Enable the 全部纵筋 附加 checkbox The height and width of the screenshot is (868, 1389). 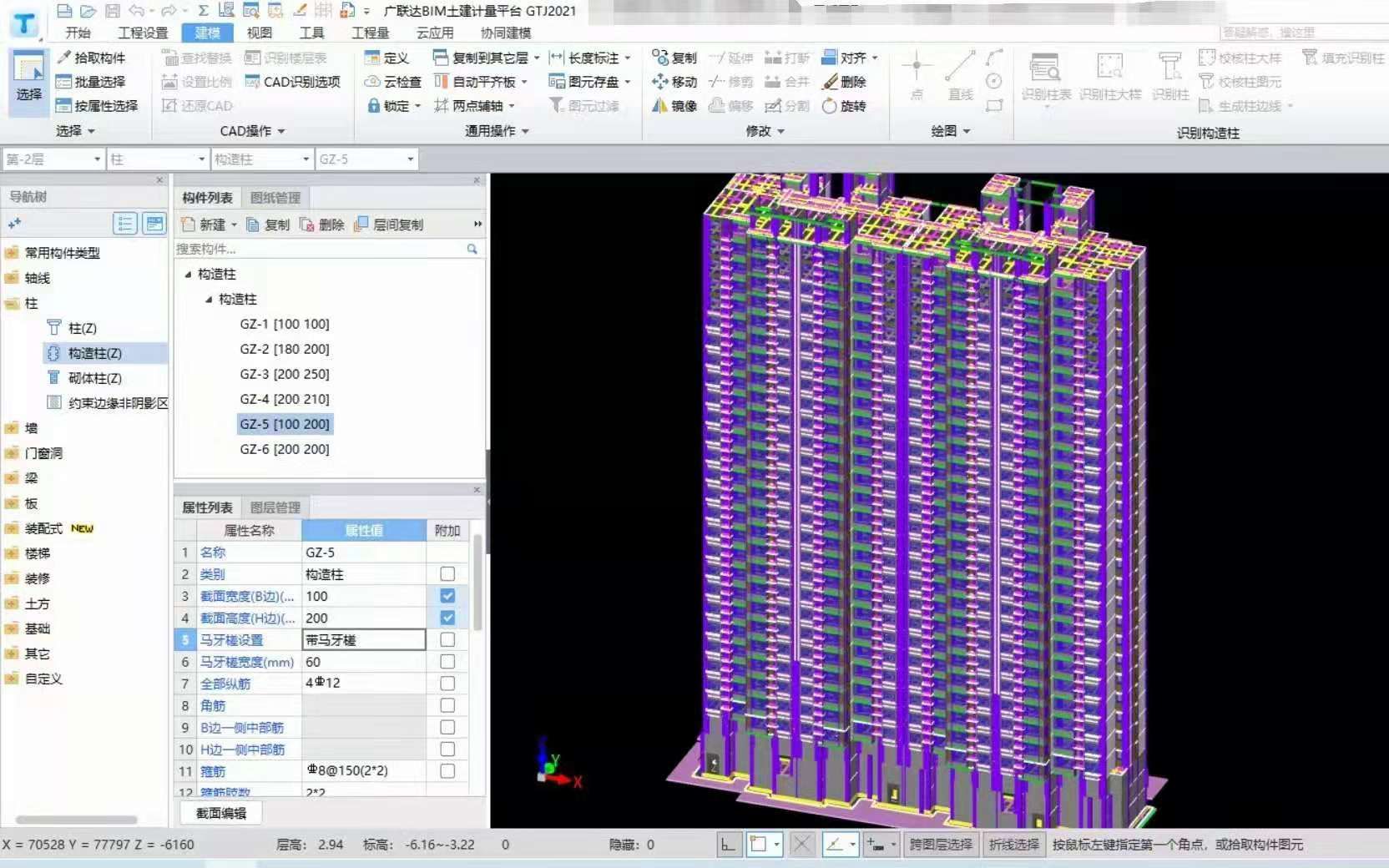click(447, 684)
